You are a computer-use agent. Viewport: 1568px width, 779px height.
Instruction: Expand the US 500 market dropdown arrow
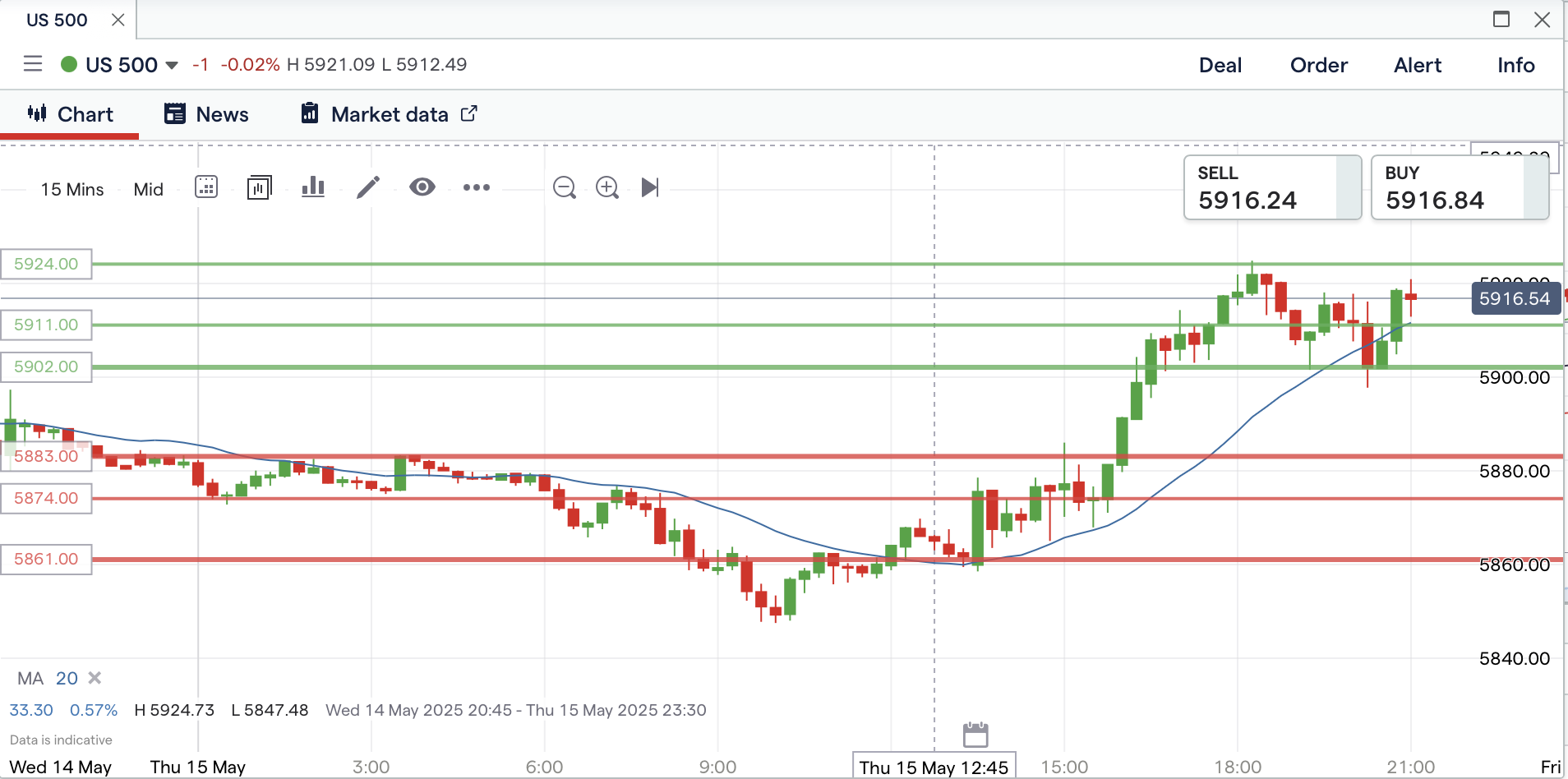pyautogui.click(x=172, y=66)
